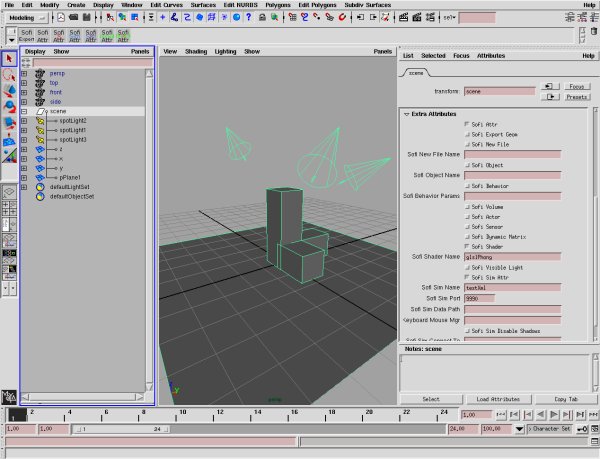Click the new scene document icon
The height and width of the screenshot is (459, 600).
[x=61, y=17]
